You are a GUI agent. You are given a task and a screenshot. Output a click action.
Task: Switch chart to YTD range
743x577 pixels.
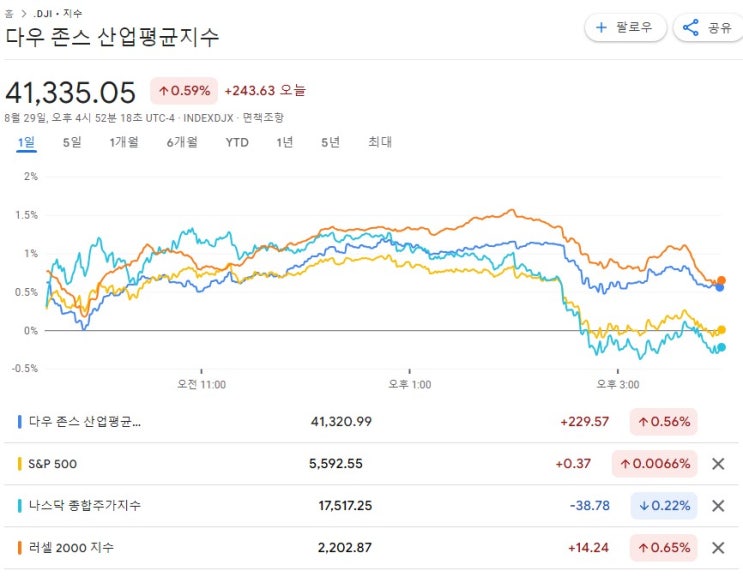237,142
